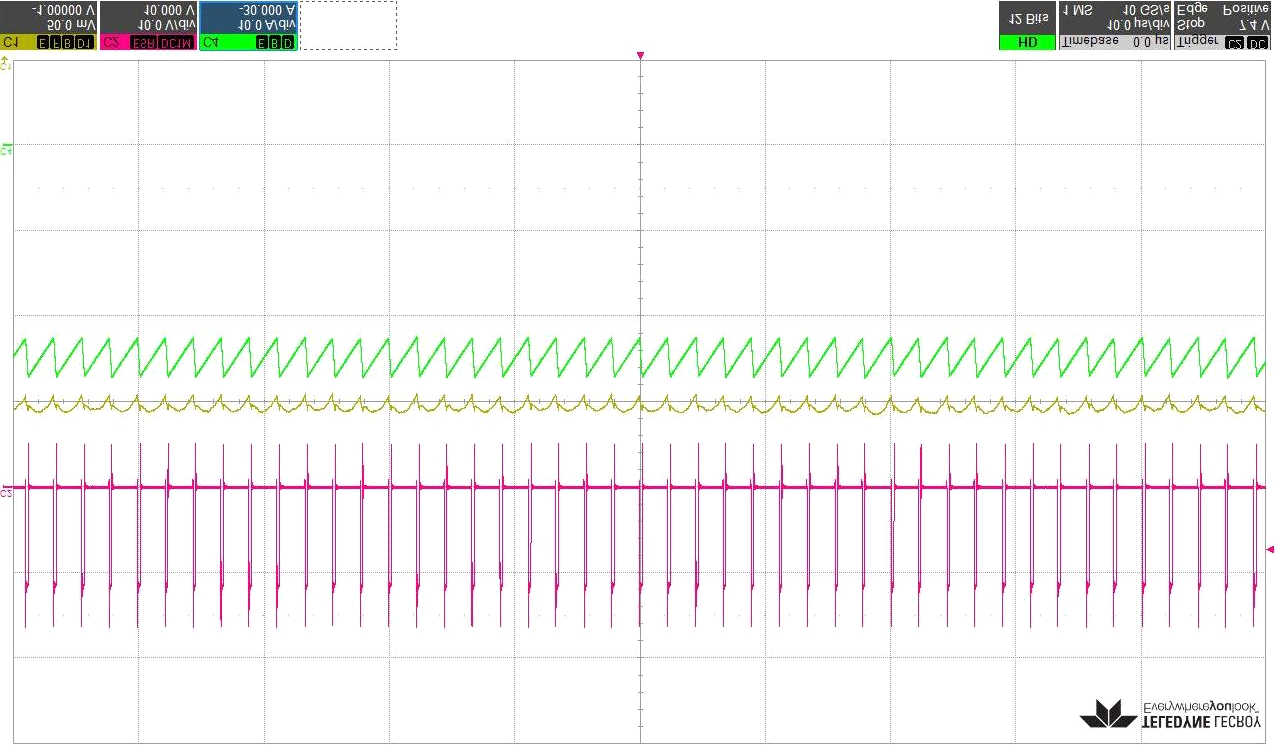Click the C1 yellow ground marker on left edge
1276x746 pixels.
click(x=6, y=64)
